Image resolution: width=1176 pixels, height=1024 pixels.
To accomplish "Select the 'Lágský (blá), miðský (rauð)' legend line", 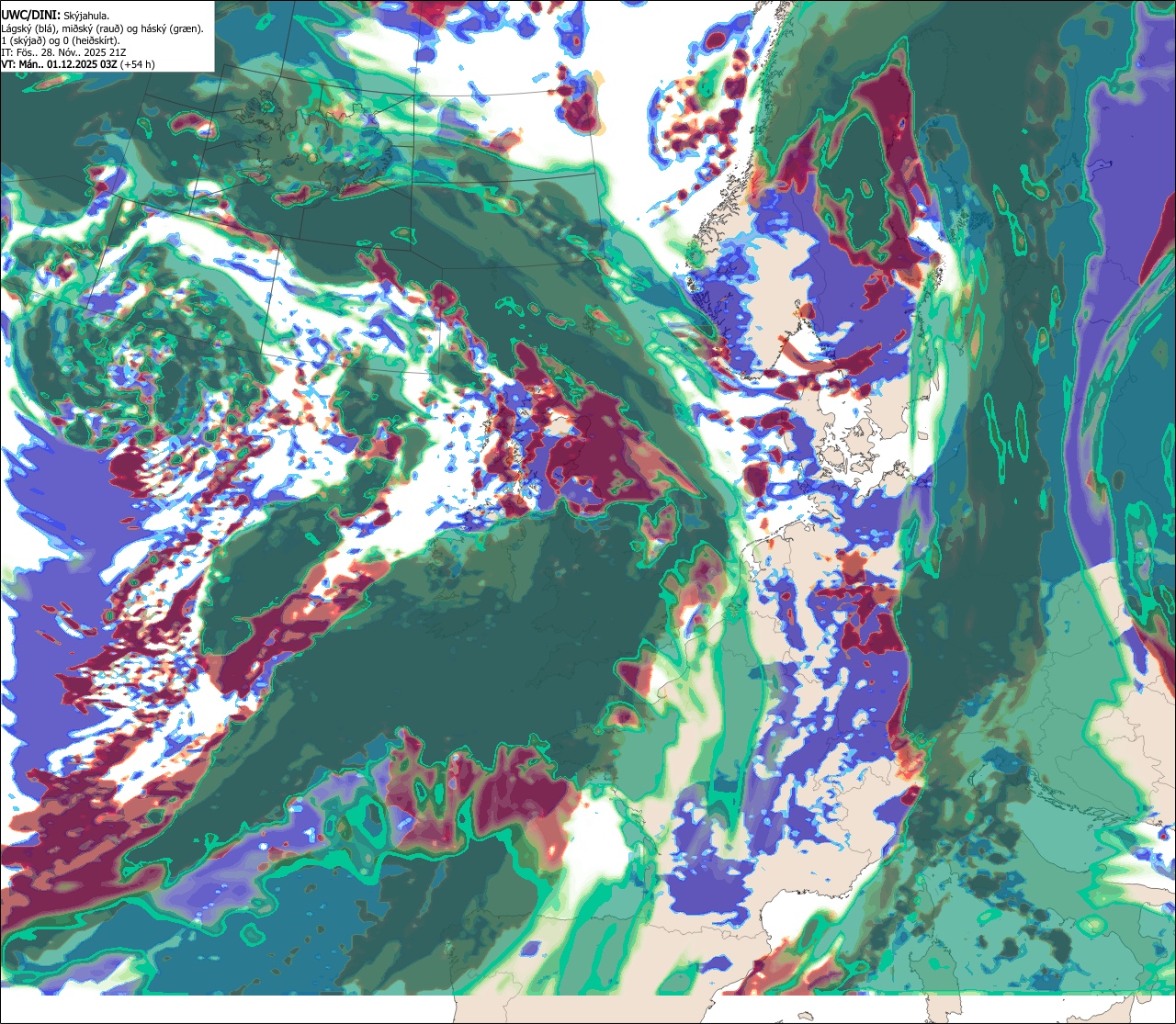I will (x=103, y=28).
